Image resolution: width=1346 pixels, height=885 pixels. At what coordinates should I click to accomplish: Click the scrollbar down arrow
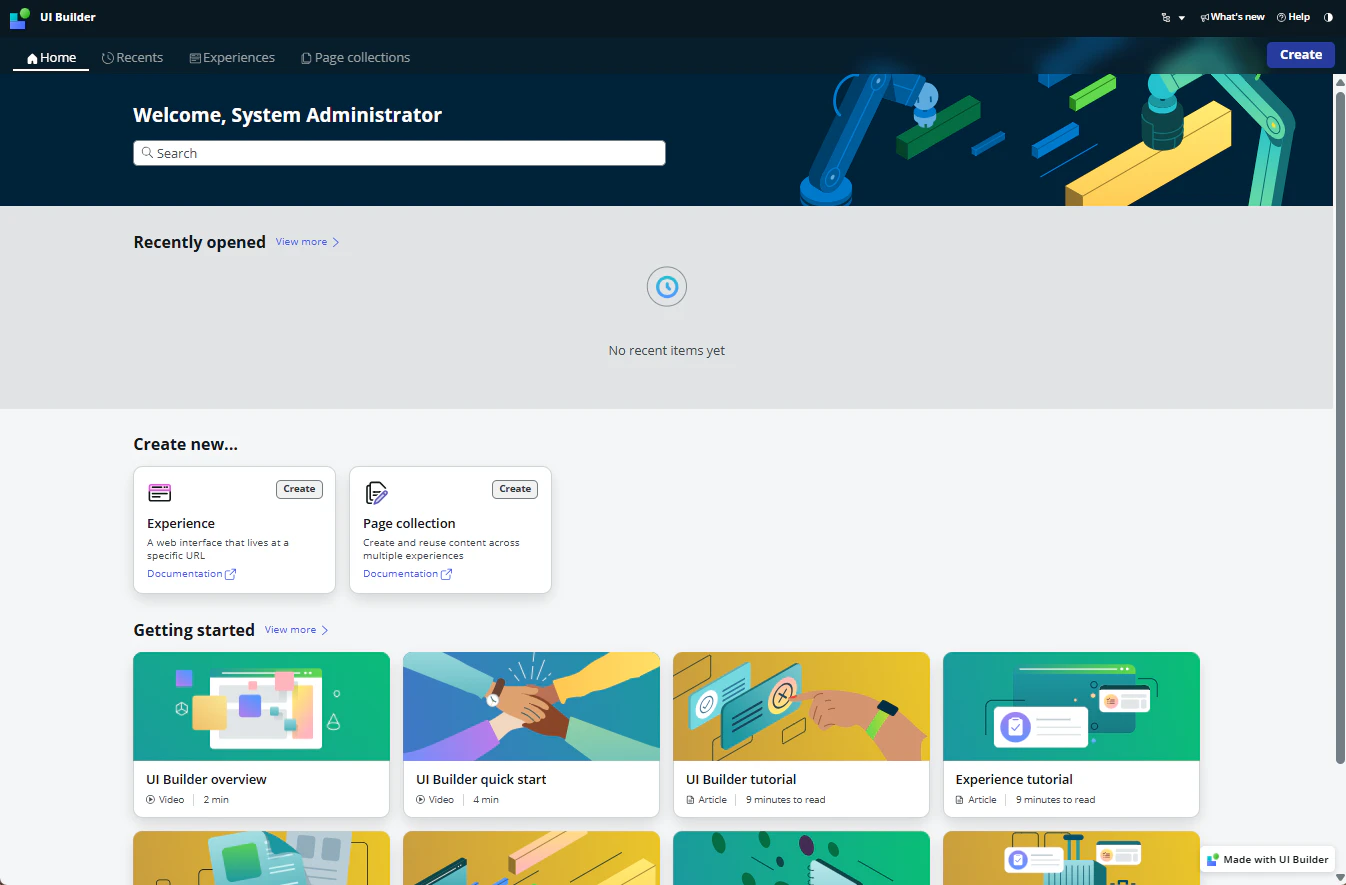pyautogui.click(x=1340, y=878)
